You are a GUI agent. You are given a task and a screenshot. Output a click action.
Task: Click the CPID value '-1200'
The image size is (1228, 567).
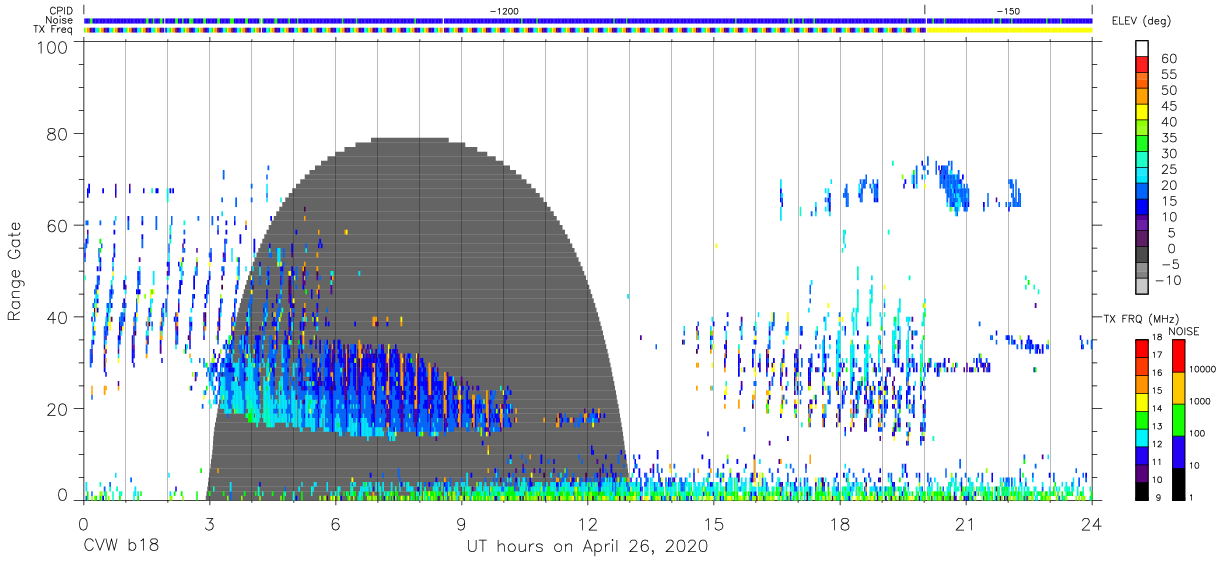(503, 10)
